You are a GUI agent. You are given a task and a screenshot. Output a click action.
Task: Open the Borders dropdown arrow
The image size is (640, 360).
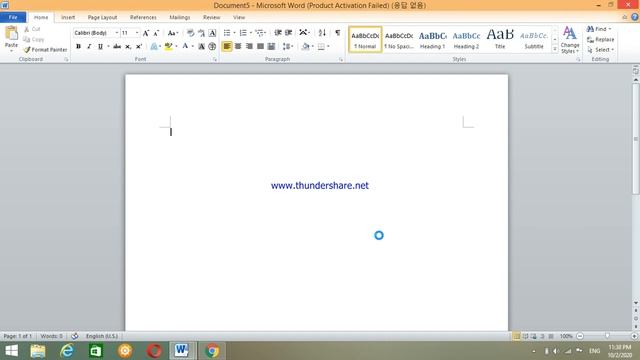(328, 47)
